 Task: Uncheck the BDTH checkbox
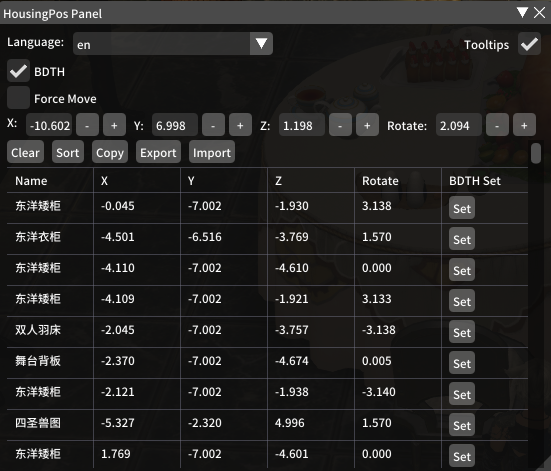pyautogui.click(x=18, y=71)
